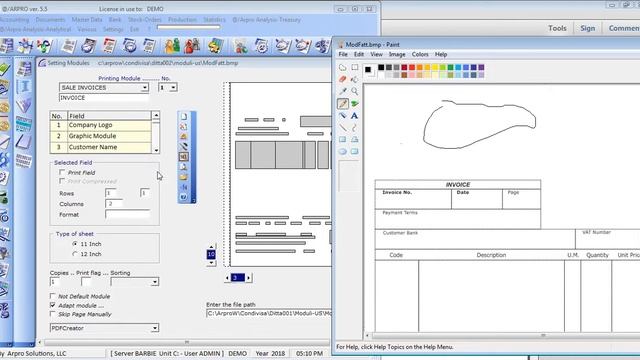
Task: Click the down arrow below value 10
Action: (x=211, y=262)
